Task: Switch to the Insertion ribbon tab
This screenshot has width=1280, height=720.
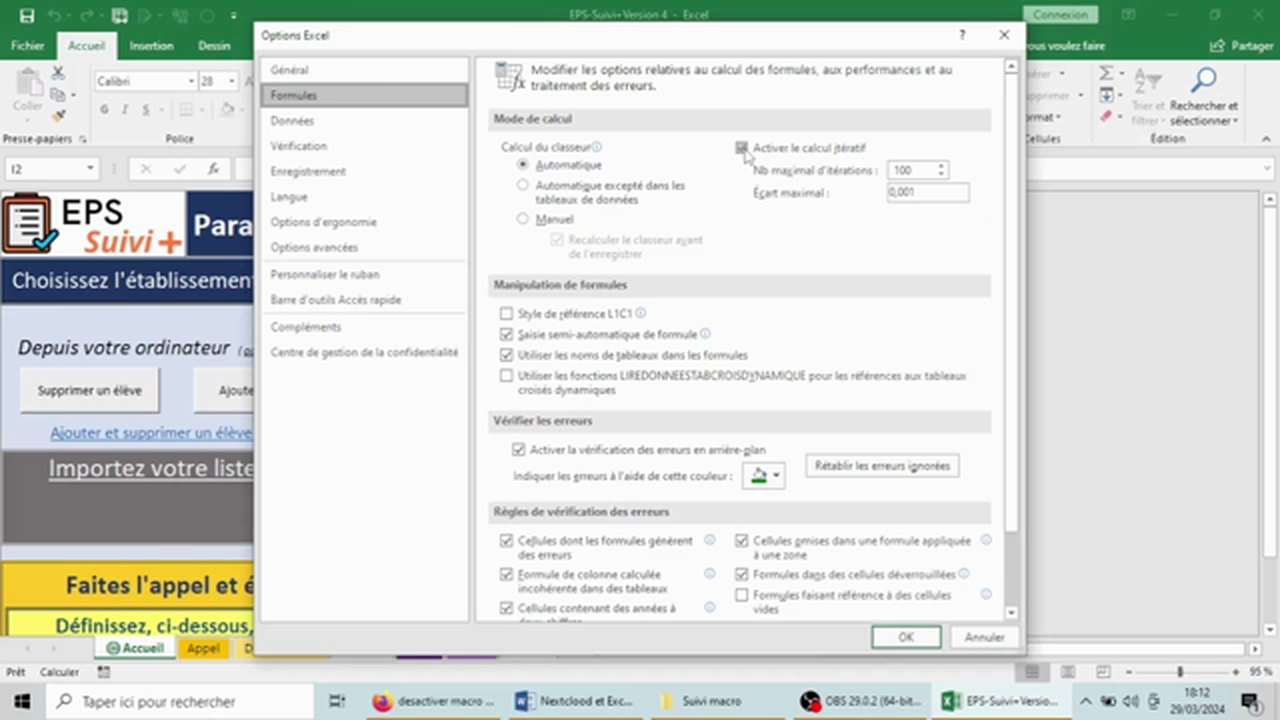Action: tap(151, 45)
